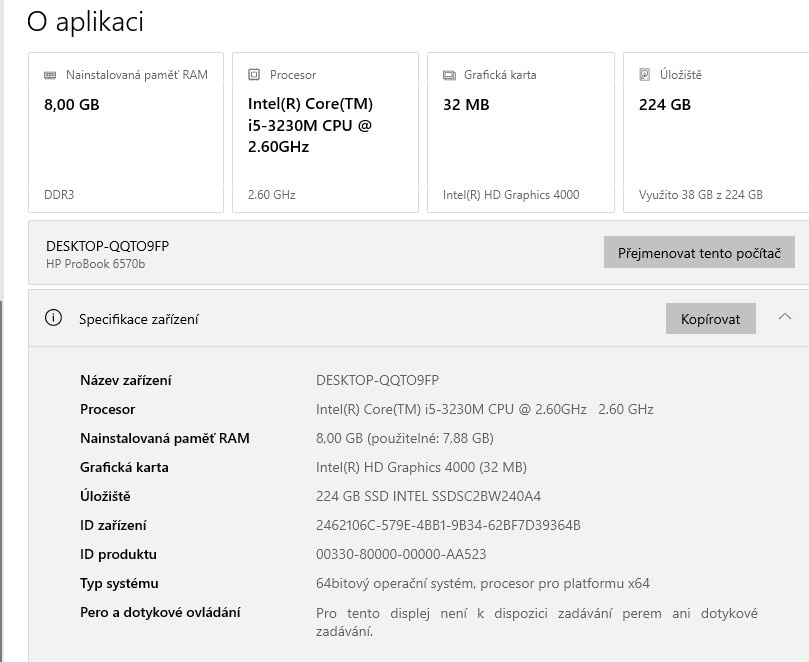This screenshot has height=662, width=809.
Task: Select the Grafická karta card
Action: click(x=520, y=130)
